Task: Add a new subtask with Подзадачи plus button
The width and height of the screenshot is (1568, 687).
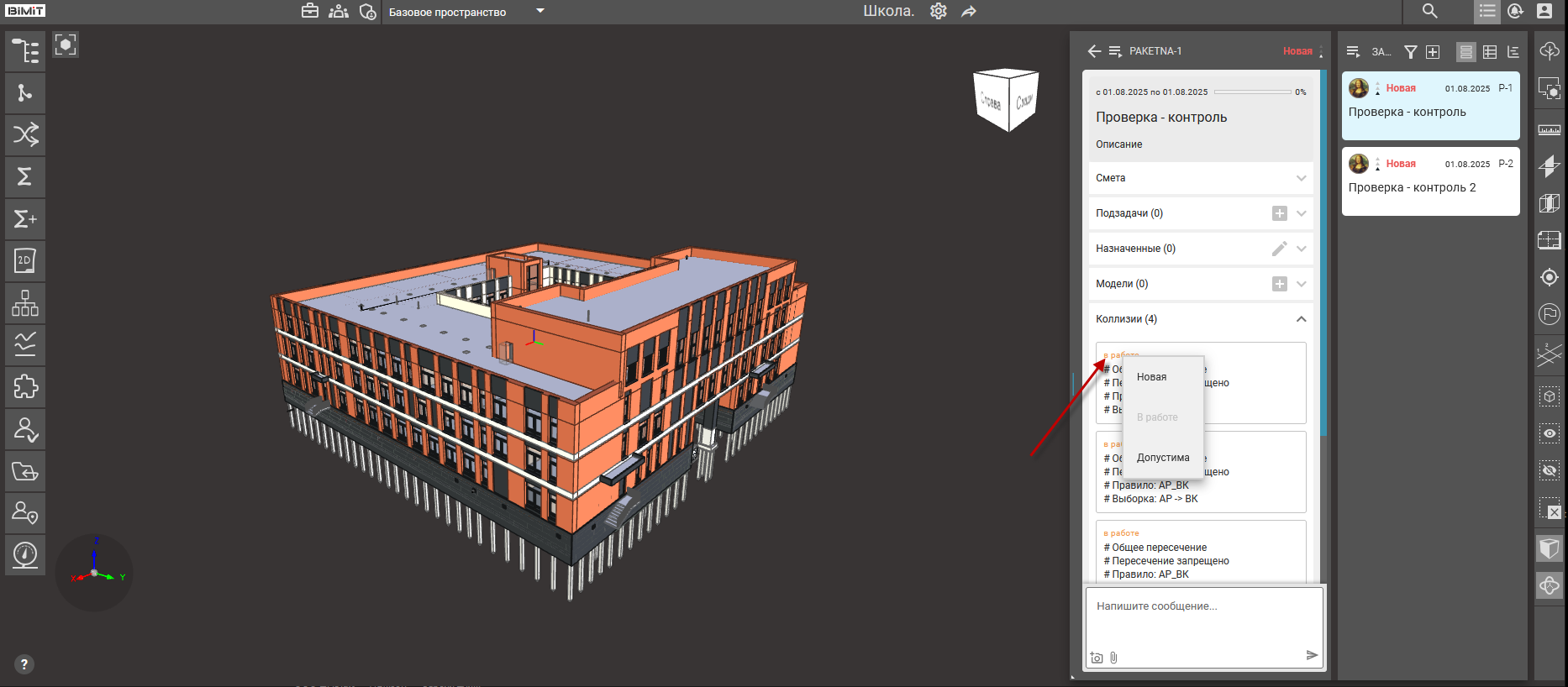Action: (1279, 213)
